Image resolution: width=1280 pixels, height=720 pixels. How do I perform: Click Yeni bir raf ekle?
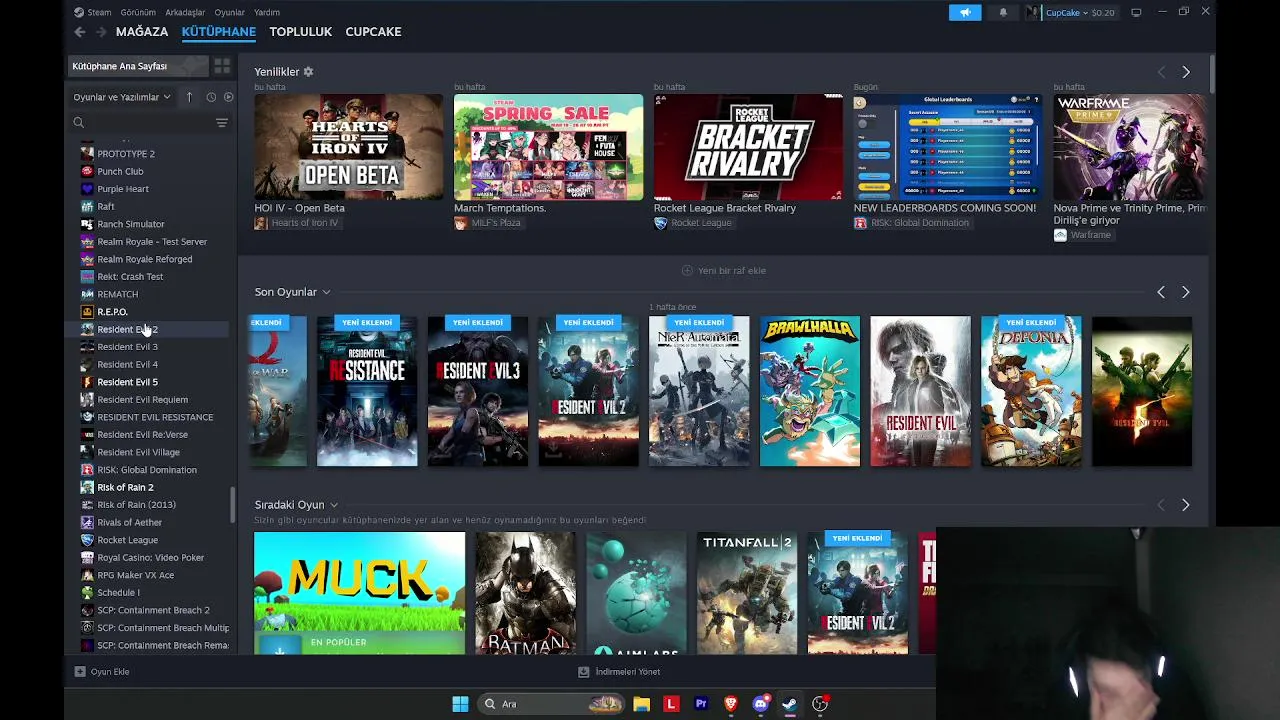[x=724, y=271]
